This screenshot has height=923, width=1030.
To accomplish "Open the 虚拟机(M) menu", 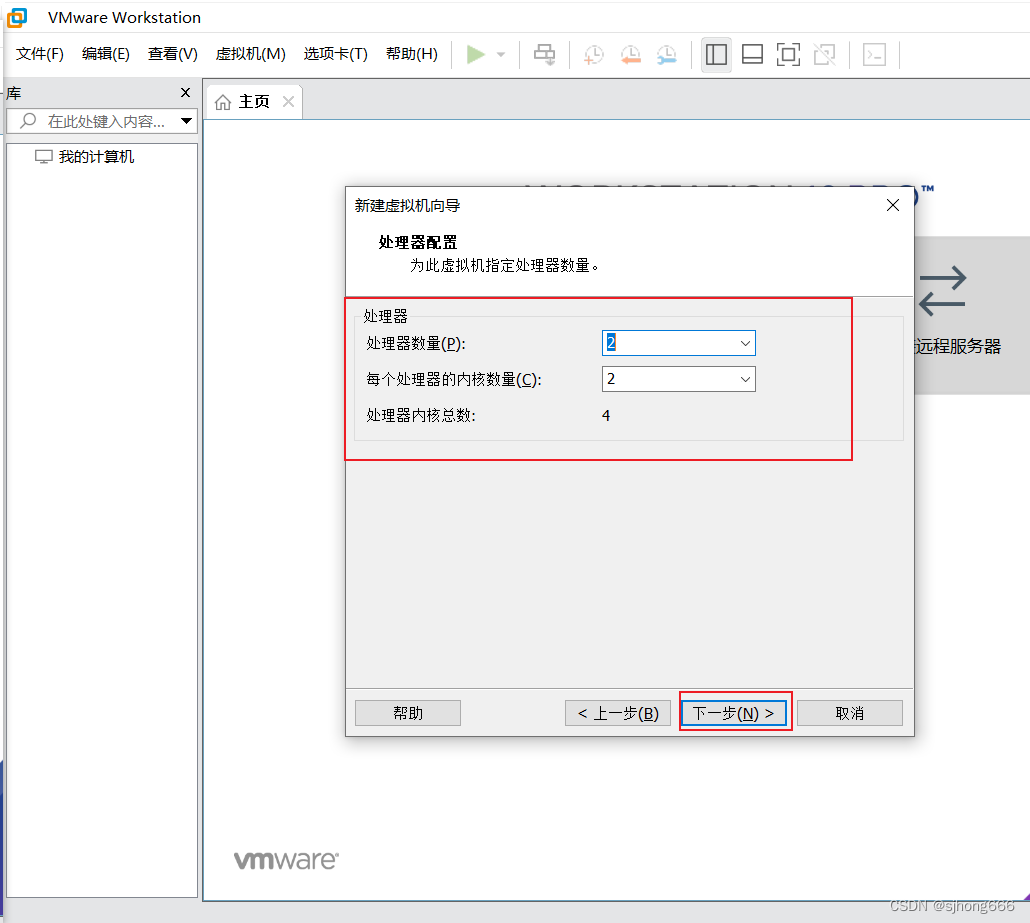I will tap(250, 54).
